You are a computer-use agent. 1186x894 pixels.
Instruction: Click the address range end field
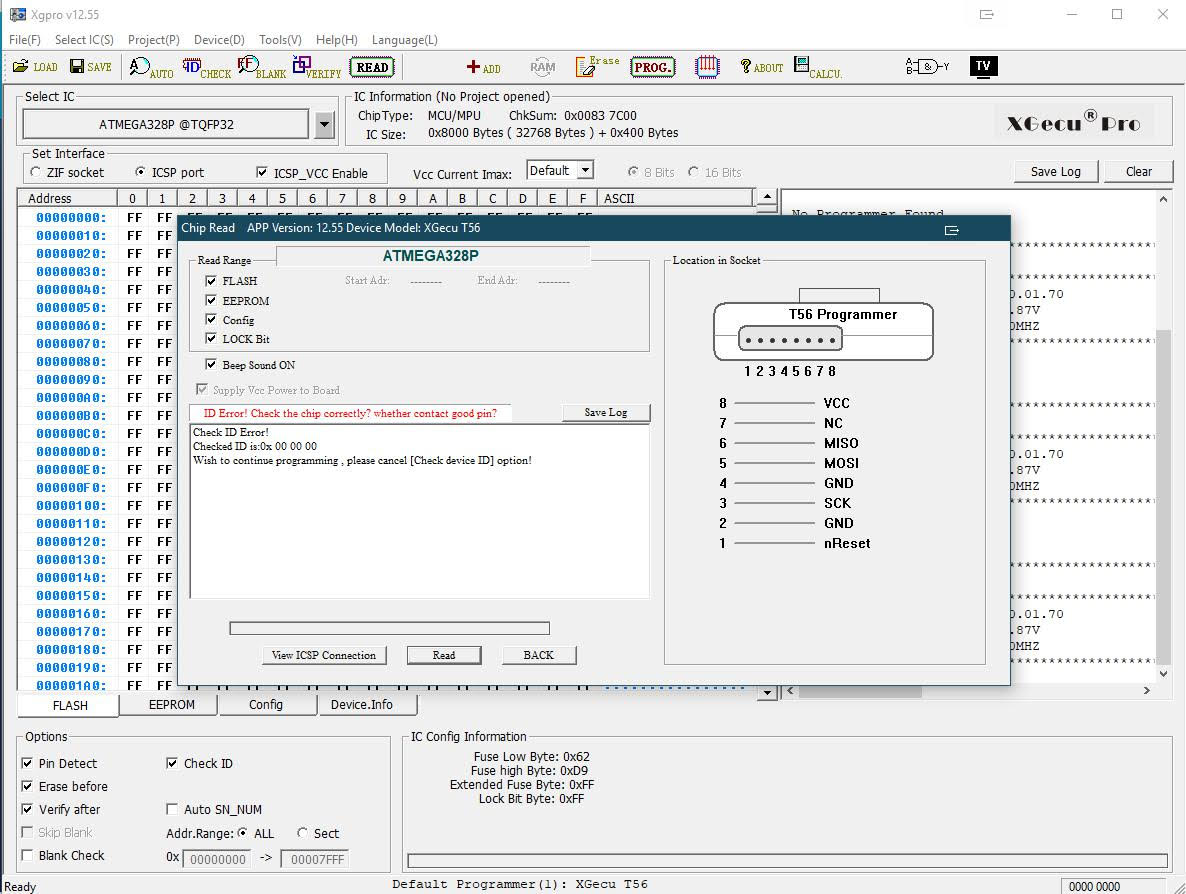click(x=314, y=859)
